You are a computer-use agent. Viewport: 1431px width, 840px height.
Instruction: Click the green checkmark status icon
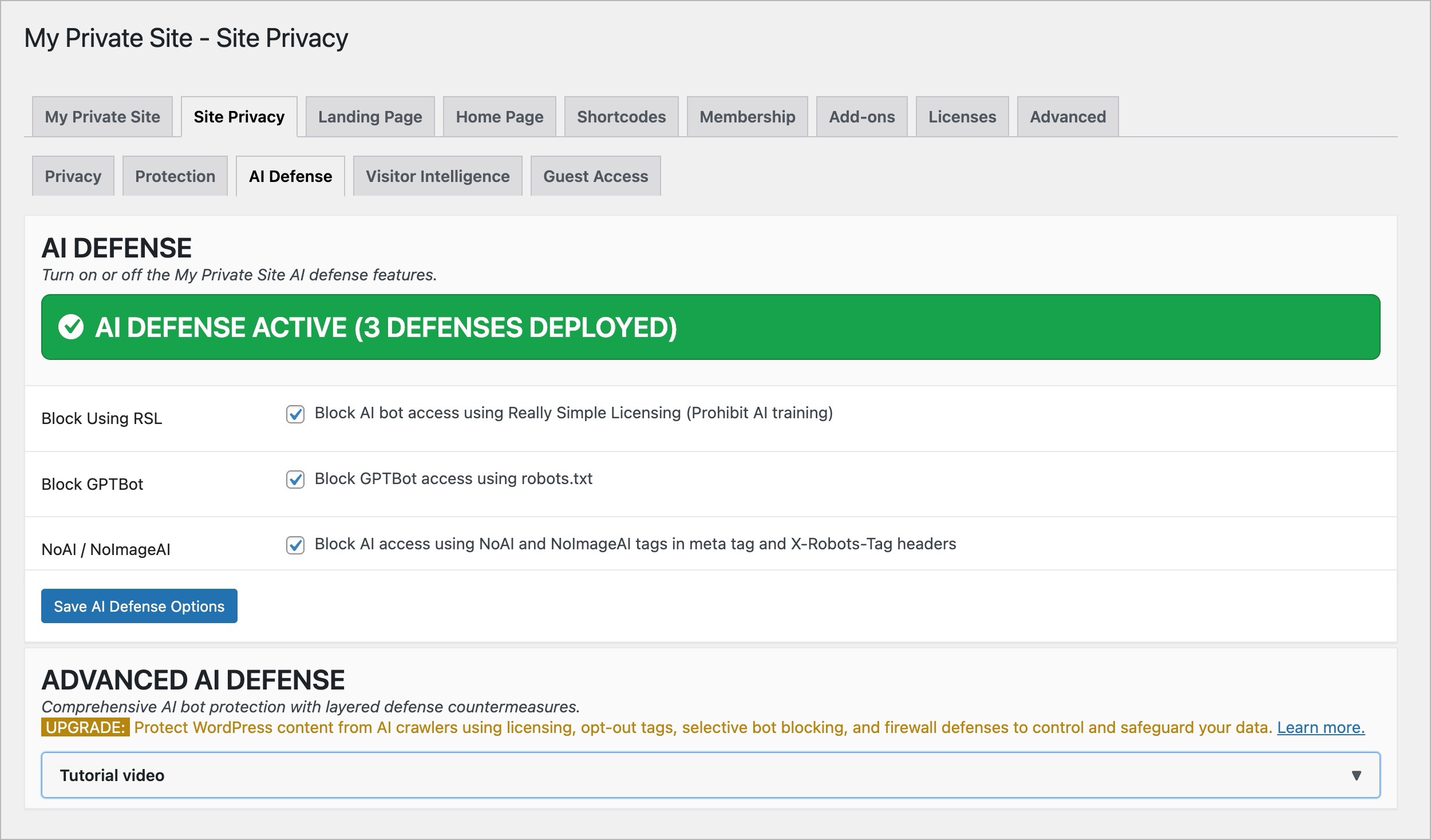click(x=71, y=327)
